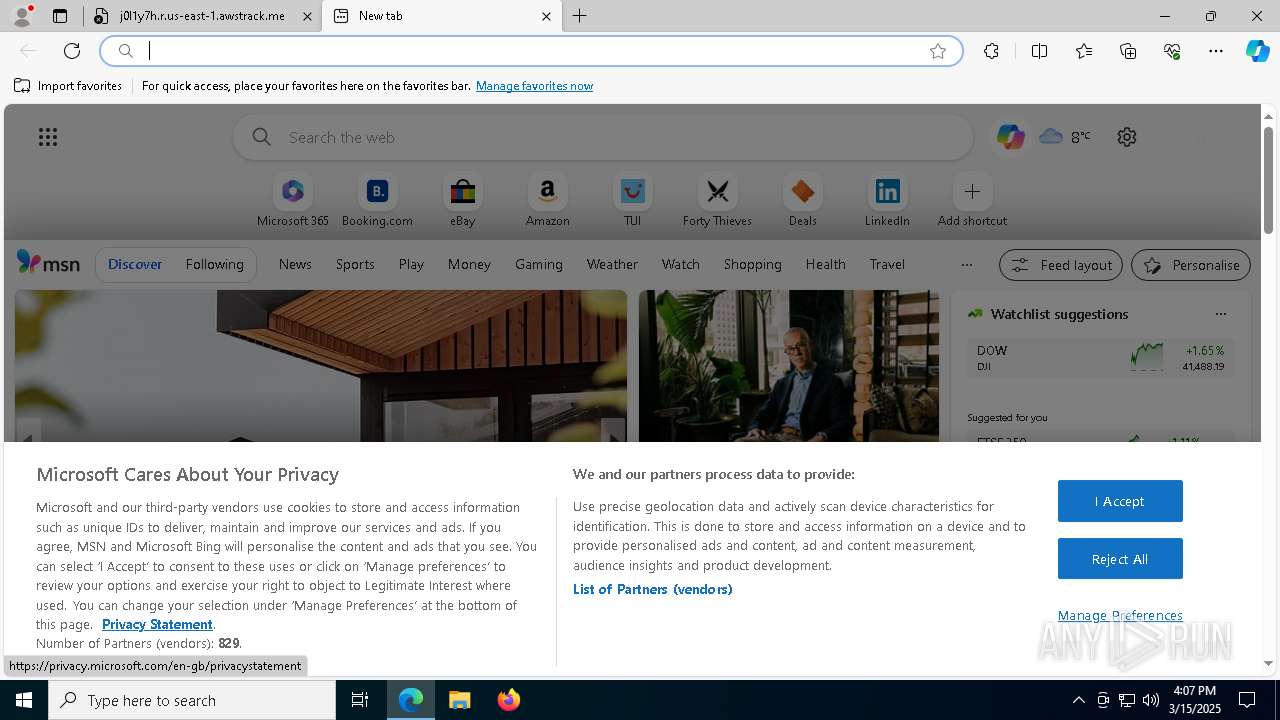This screenshot has width=1280, height=720.
Task: Open List of Partners (vendors) link
Action: [653, 589]
